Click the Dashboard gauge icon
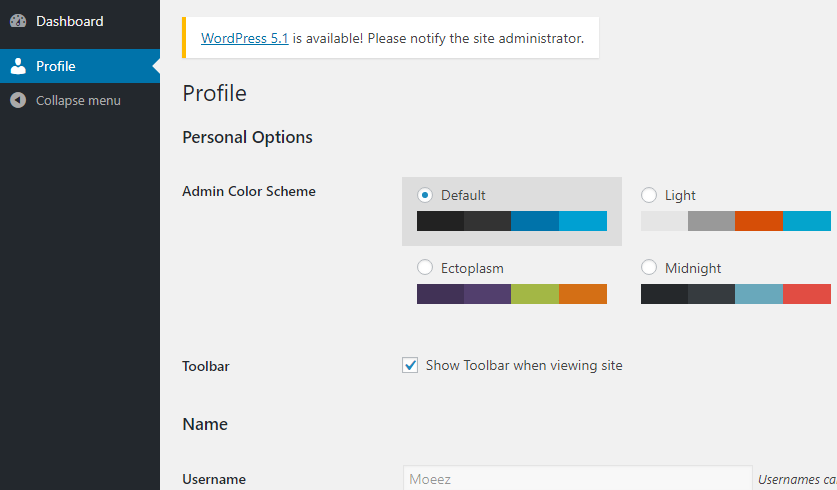Screen dimensions: 837x490 pyautogui.click(x=18, y=21)
